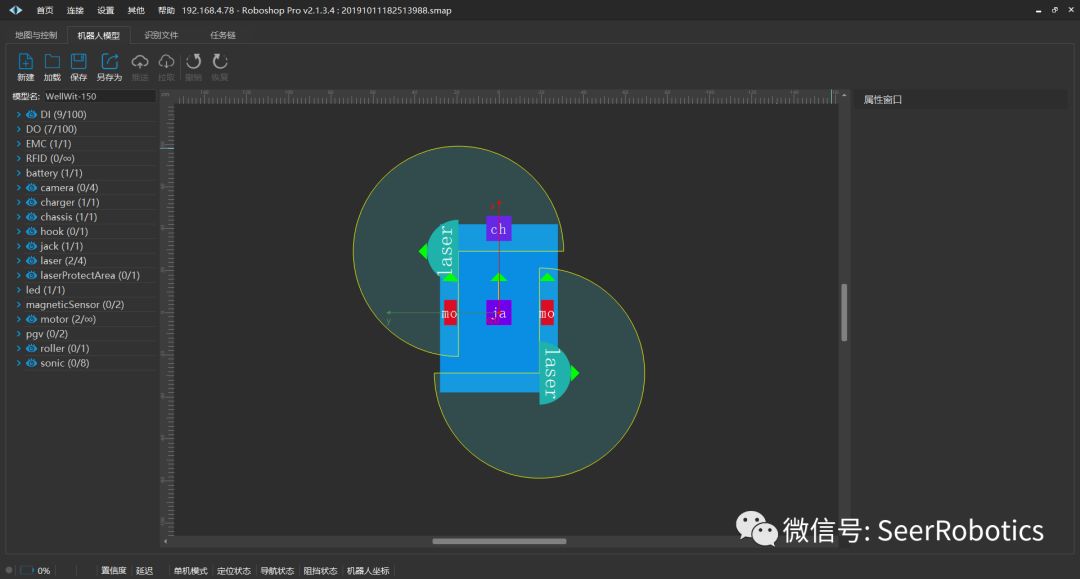Screen dimensions: 1080x579
Task: Toggle the motor visibility eye icon
Action: pyautogui.click(x=32, y=320)
